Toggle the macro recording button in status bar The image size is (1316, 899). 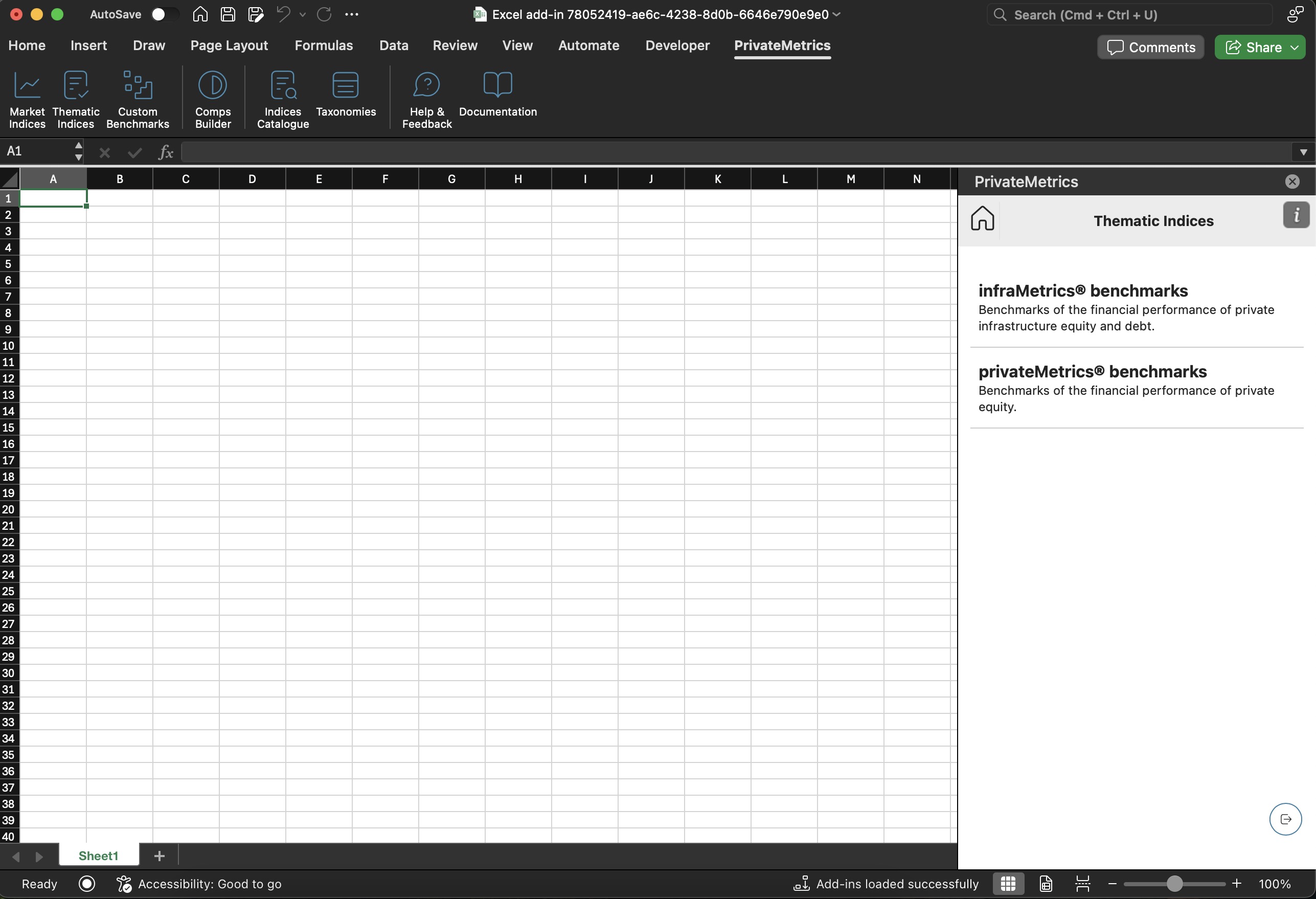86,884
